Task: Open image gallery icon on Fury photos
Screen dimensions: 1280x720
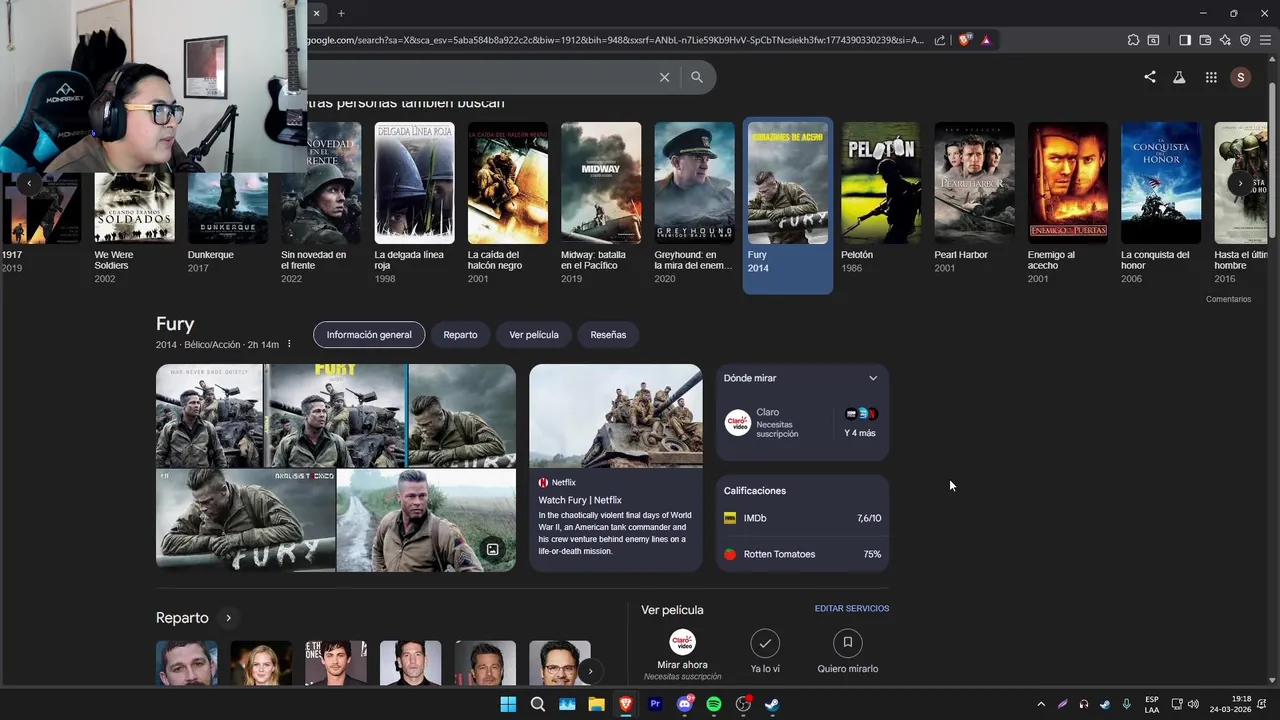Action: tap(493, 549)
